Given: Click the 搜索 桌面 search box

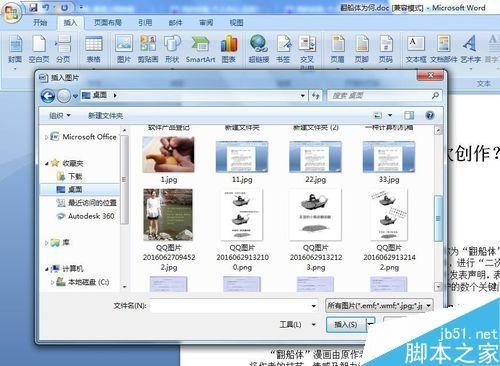Looking at the screenshot, I should [385, 96].
